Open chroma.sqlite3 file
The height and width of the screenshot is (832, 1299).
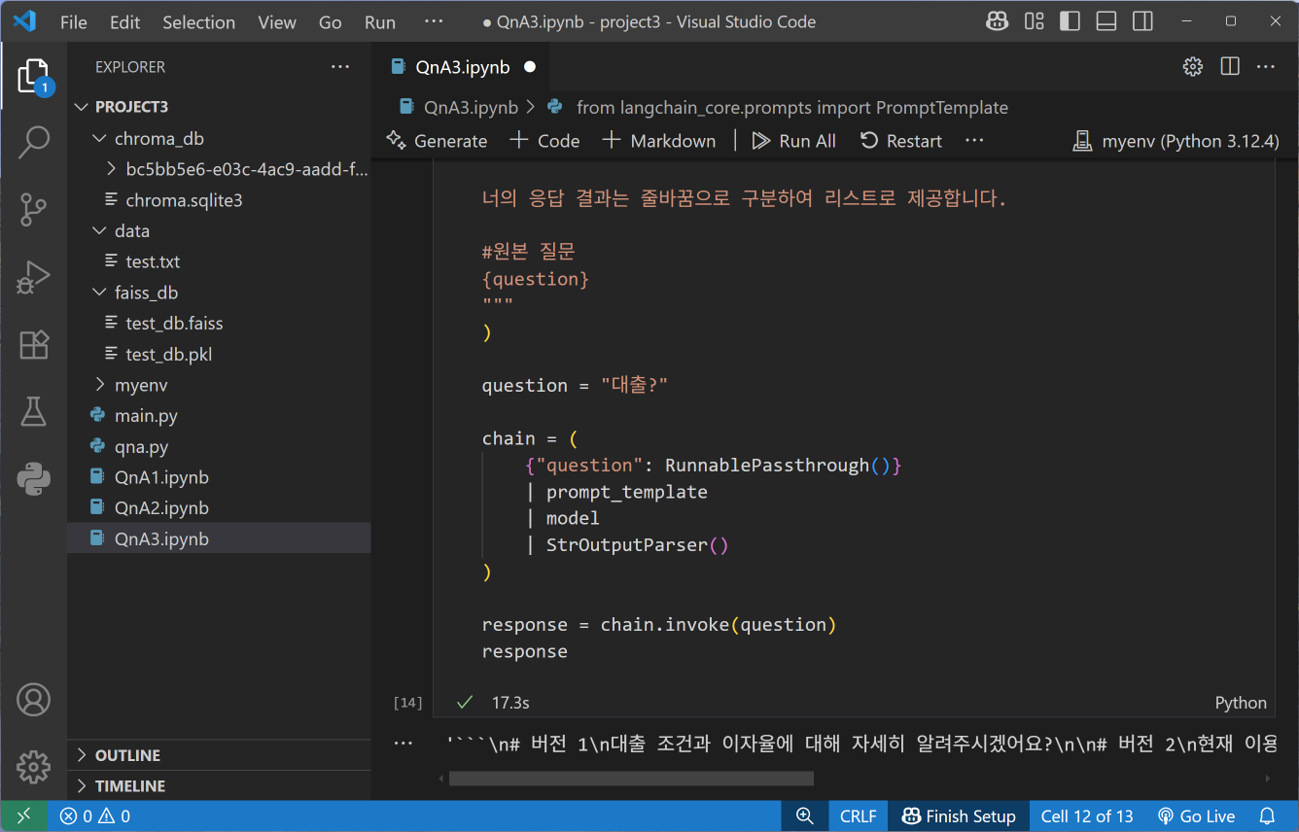(x=219, y=200)
